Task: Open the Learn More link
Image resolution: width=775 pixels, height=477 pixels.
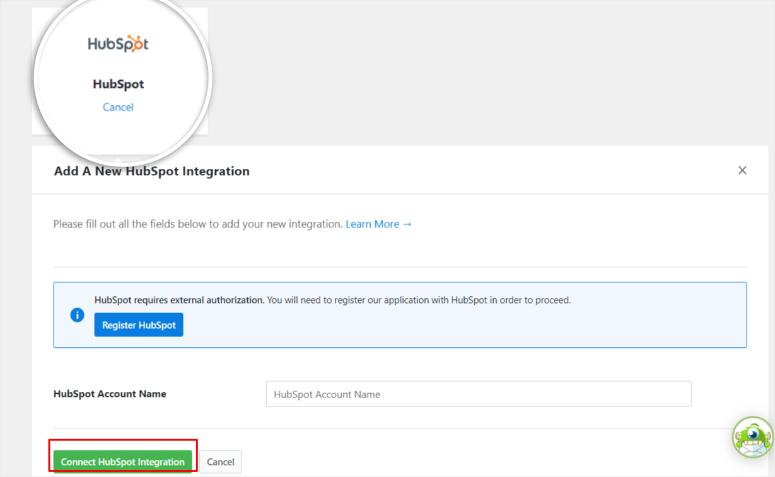Action: point(379,224)
